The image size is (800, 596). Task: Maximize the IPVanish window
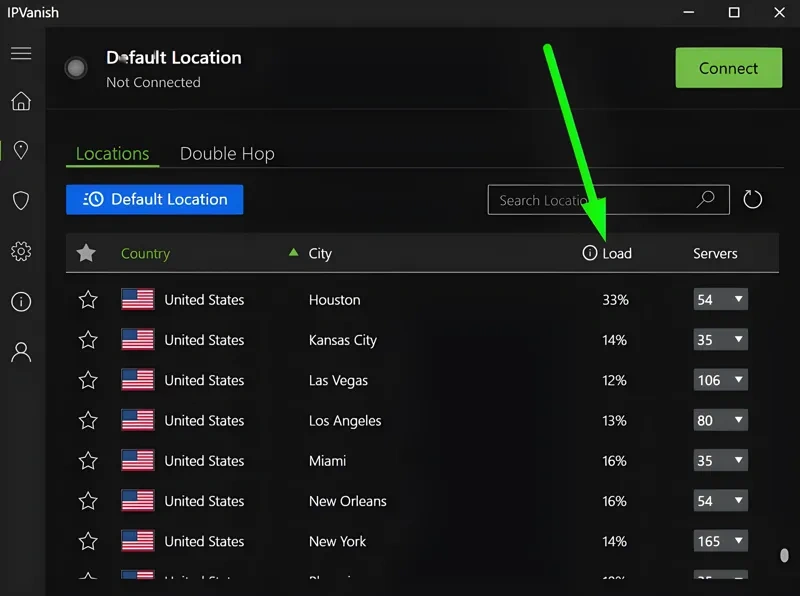tap(734, 12)
